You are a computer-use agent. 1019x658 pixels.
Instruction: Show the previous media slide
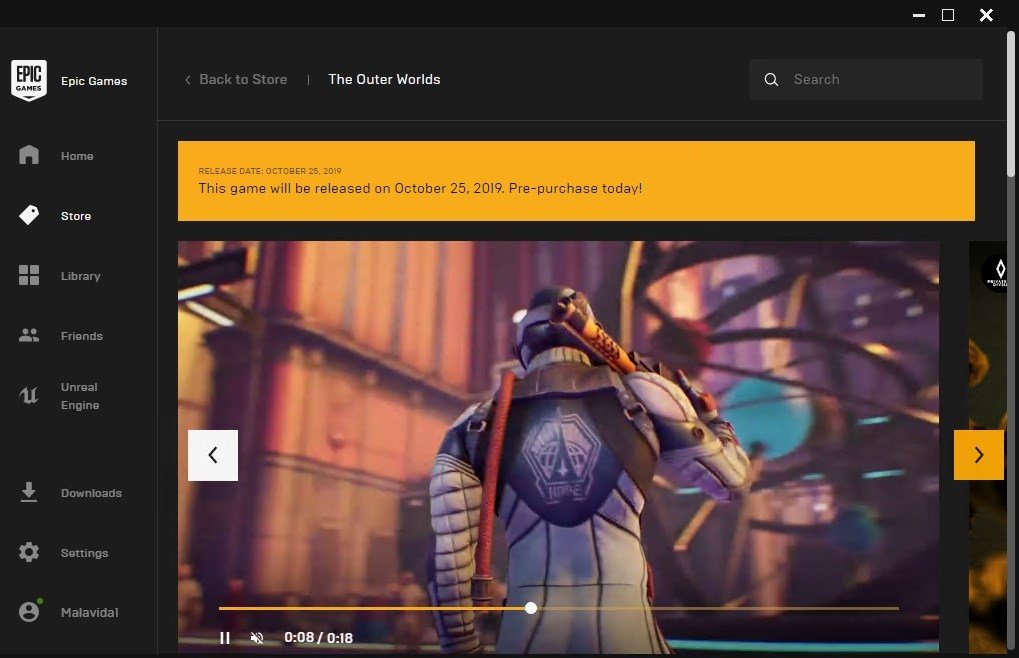(213, 455)
